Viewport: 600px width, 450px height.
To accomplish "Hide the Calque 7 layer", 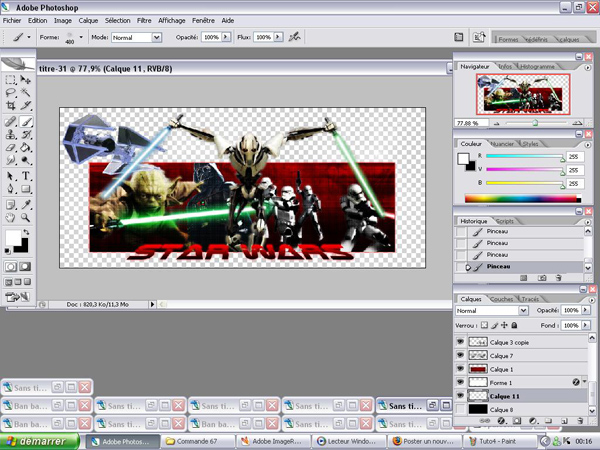I will pyautogui.click(x=460, y=355).
